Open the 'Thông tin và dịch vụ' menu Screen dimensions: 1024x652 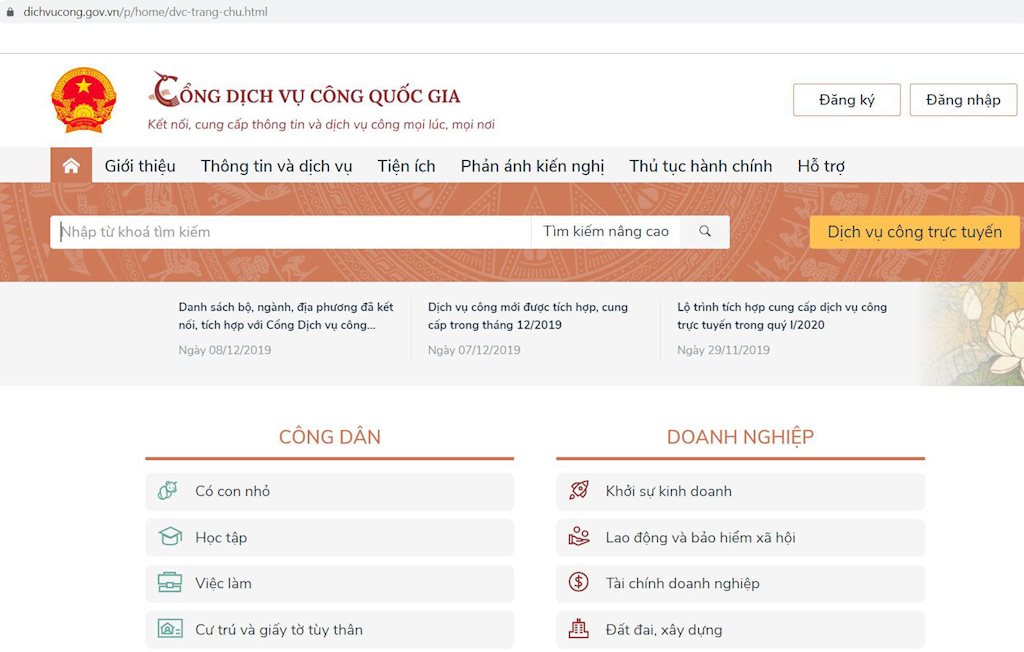(275, 165)
